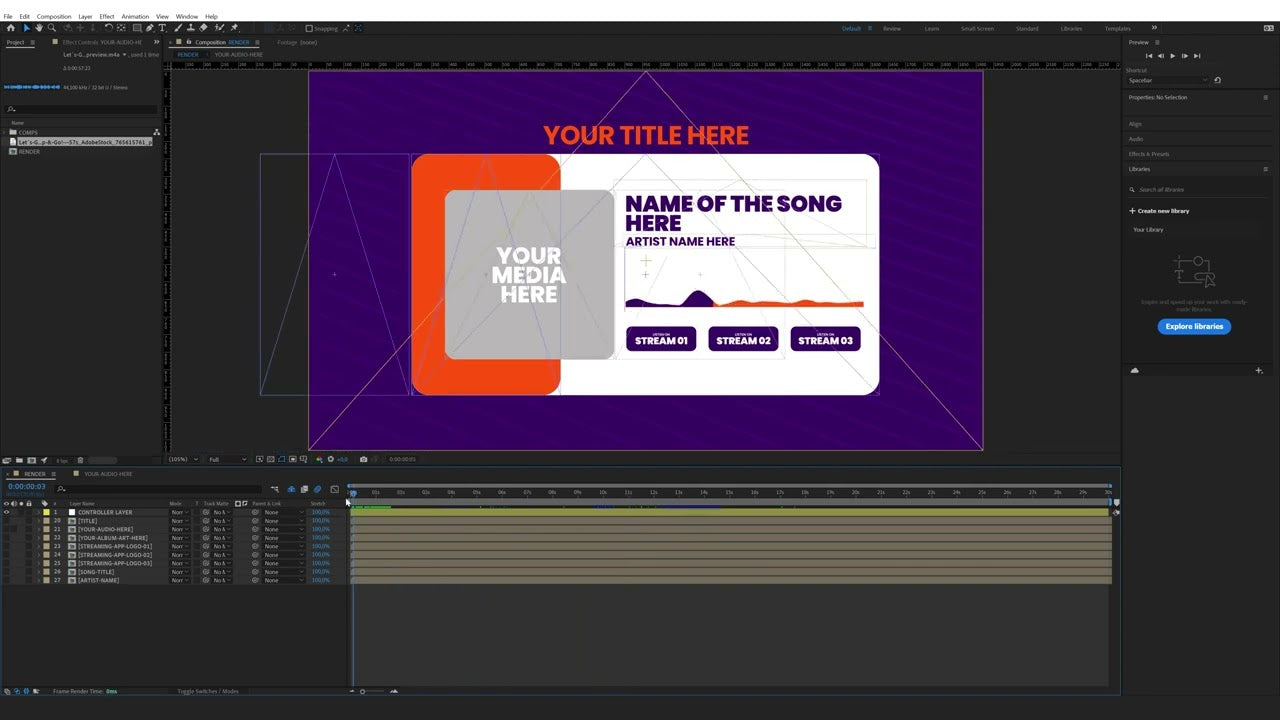Click the Take Snapshot camera icon
The height and width of the screenshot is (720, 1280).
coord(364,458)
